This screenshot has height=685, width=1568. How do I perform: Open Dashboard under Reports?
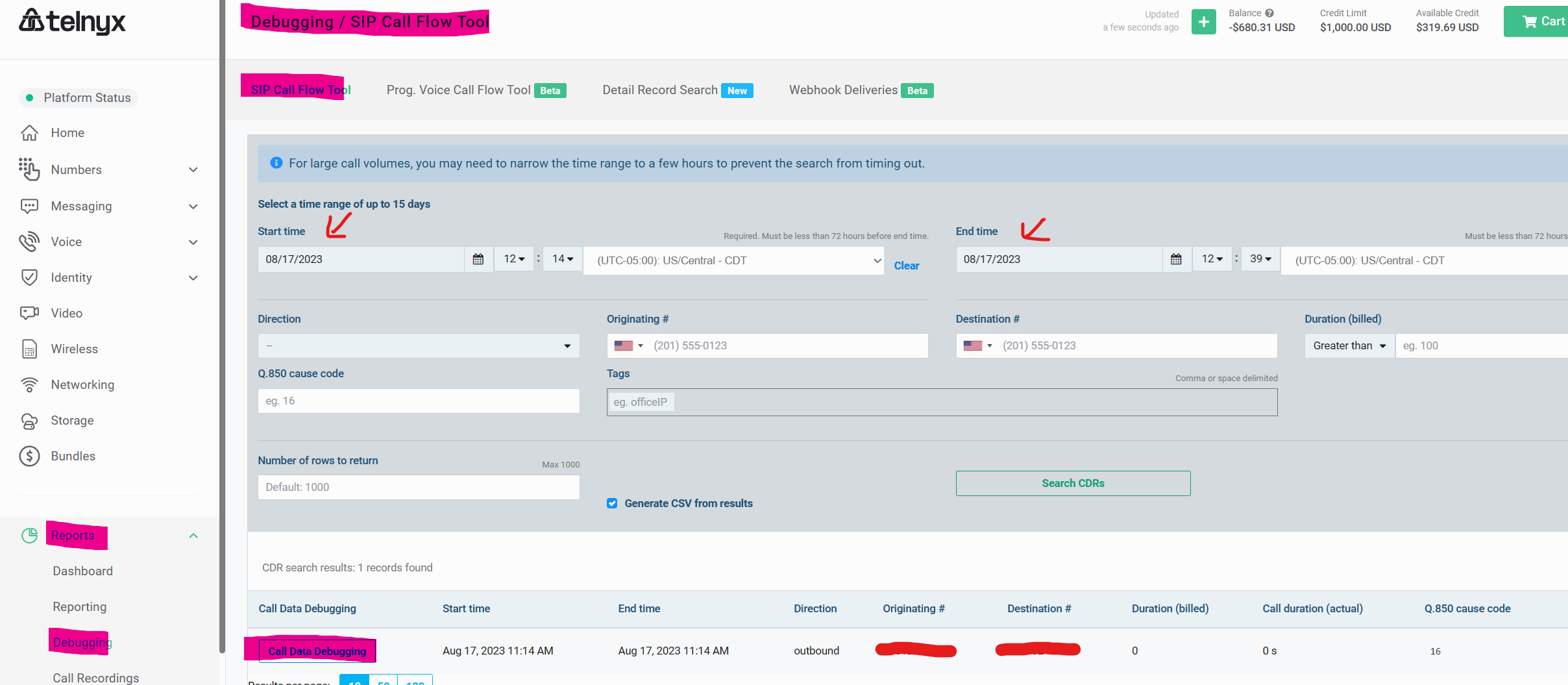pos(82,571)
